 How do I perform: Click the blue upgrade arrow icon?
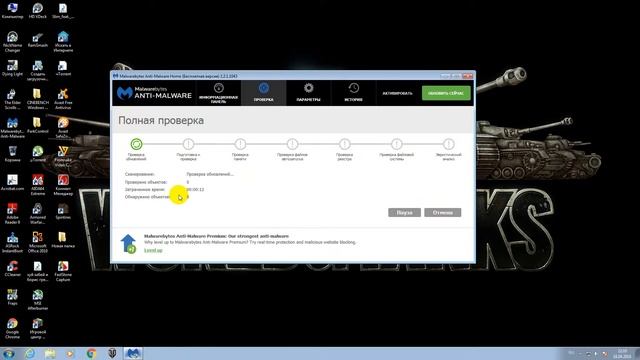coord(129,244)
